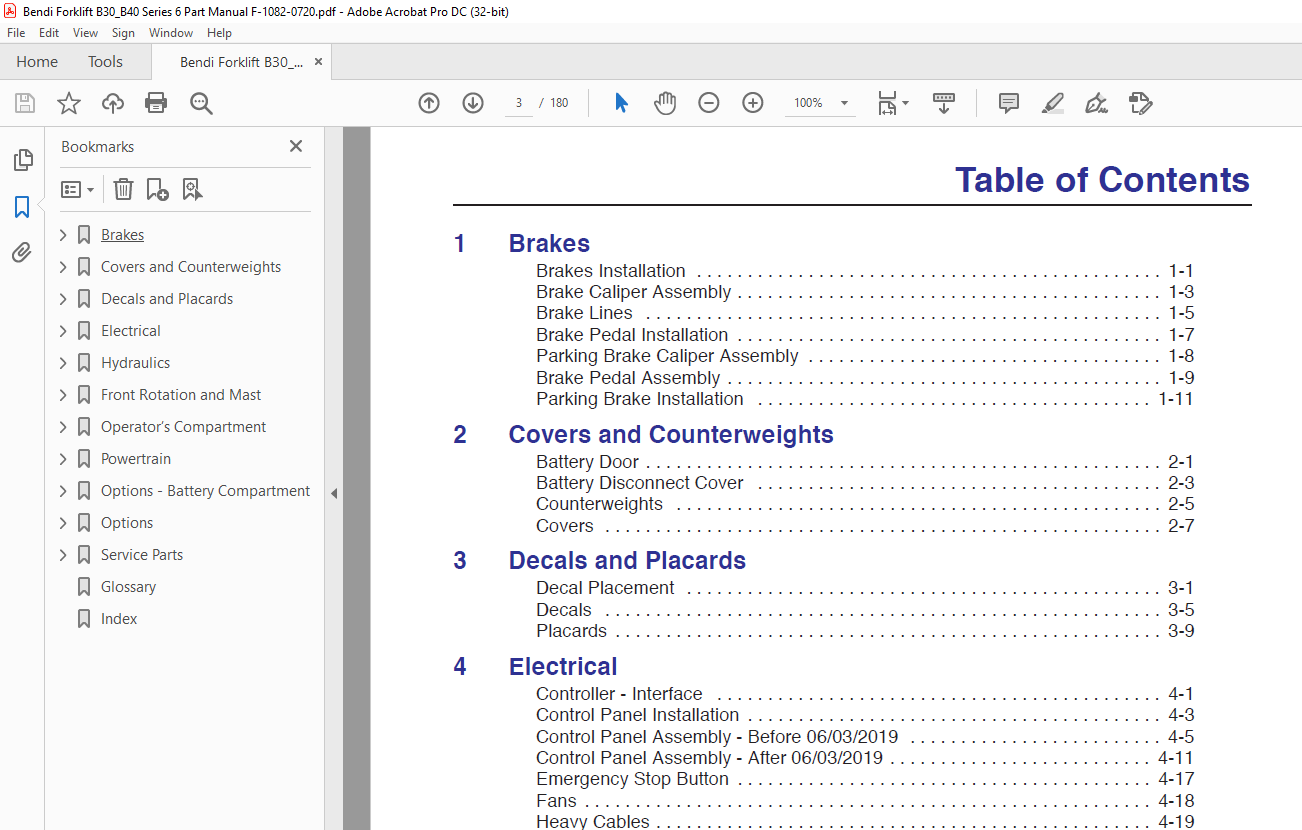
Task: Toggle the Bookmarks panel icon
Action: 22,207
